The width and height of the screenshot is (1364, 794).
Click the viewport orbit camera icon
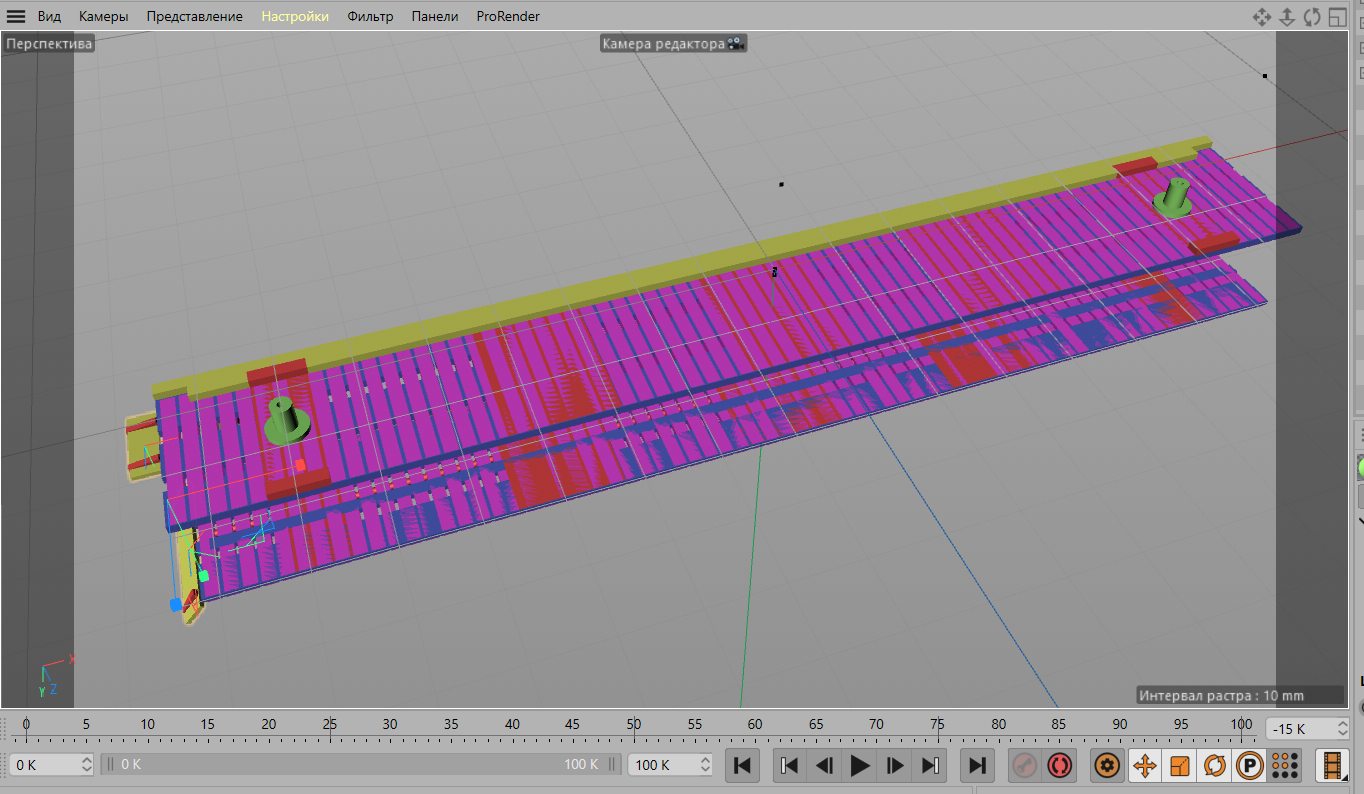click(1312, 17)
